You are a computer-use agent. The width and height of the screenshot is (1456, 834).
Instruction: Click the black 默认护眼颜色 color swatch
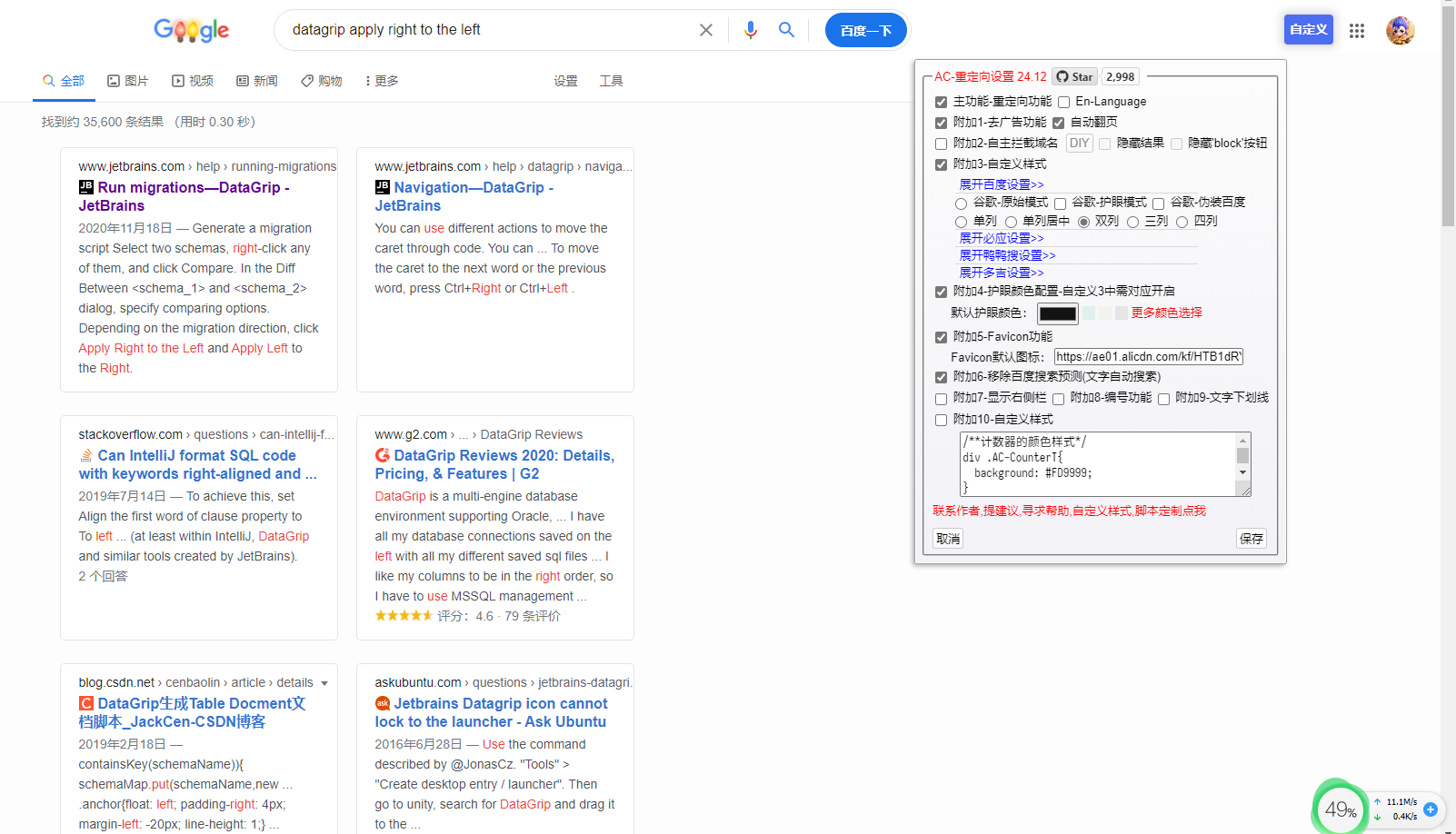click(x=1057, y=313)
